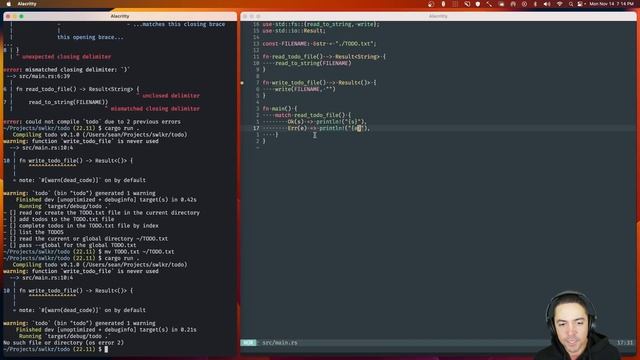
Task: Open the Apple menu
Action: click(x=8, y=4)
